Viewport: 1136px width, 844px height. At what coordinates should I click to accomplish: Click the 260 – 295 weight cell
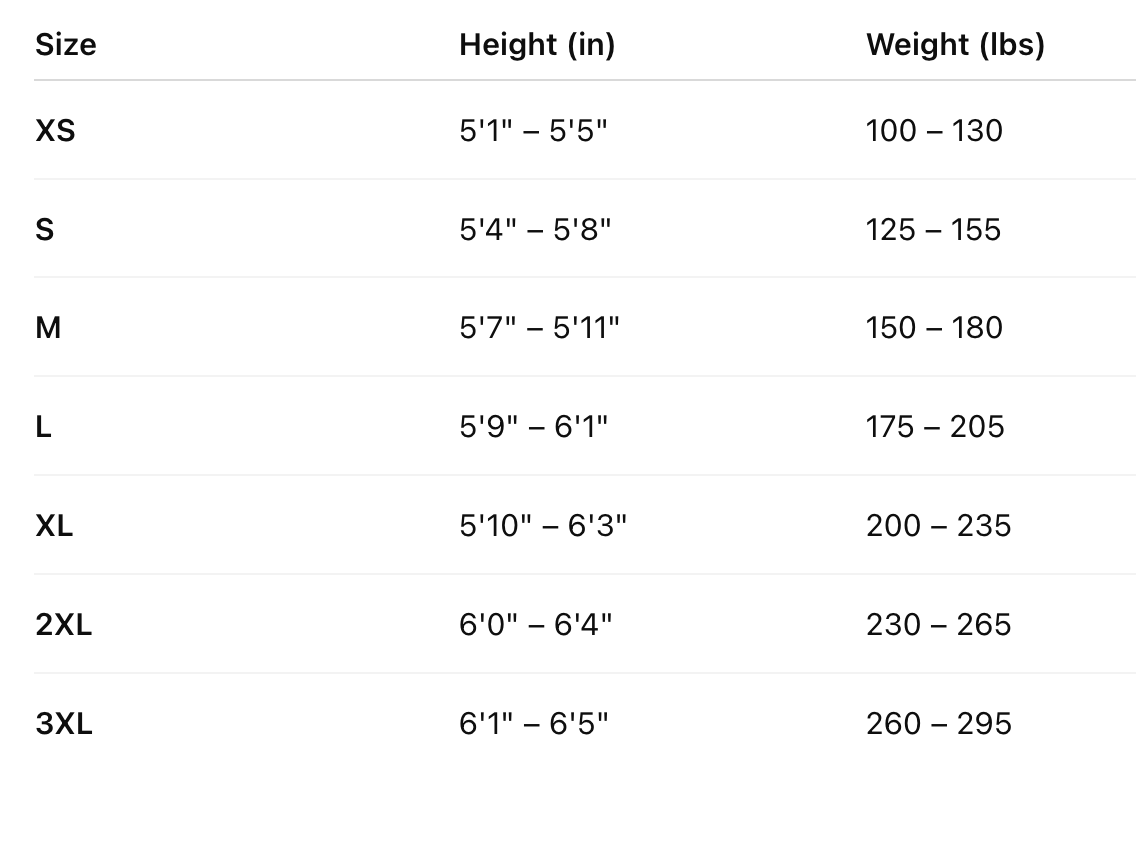point(938,724)
